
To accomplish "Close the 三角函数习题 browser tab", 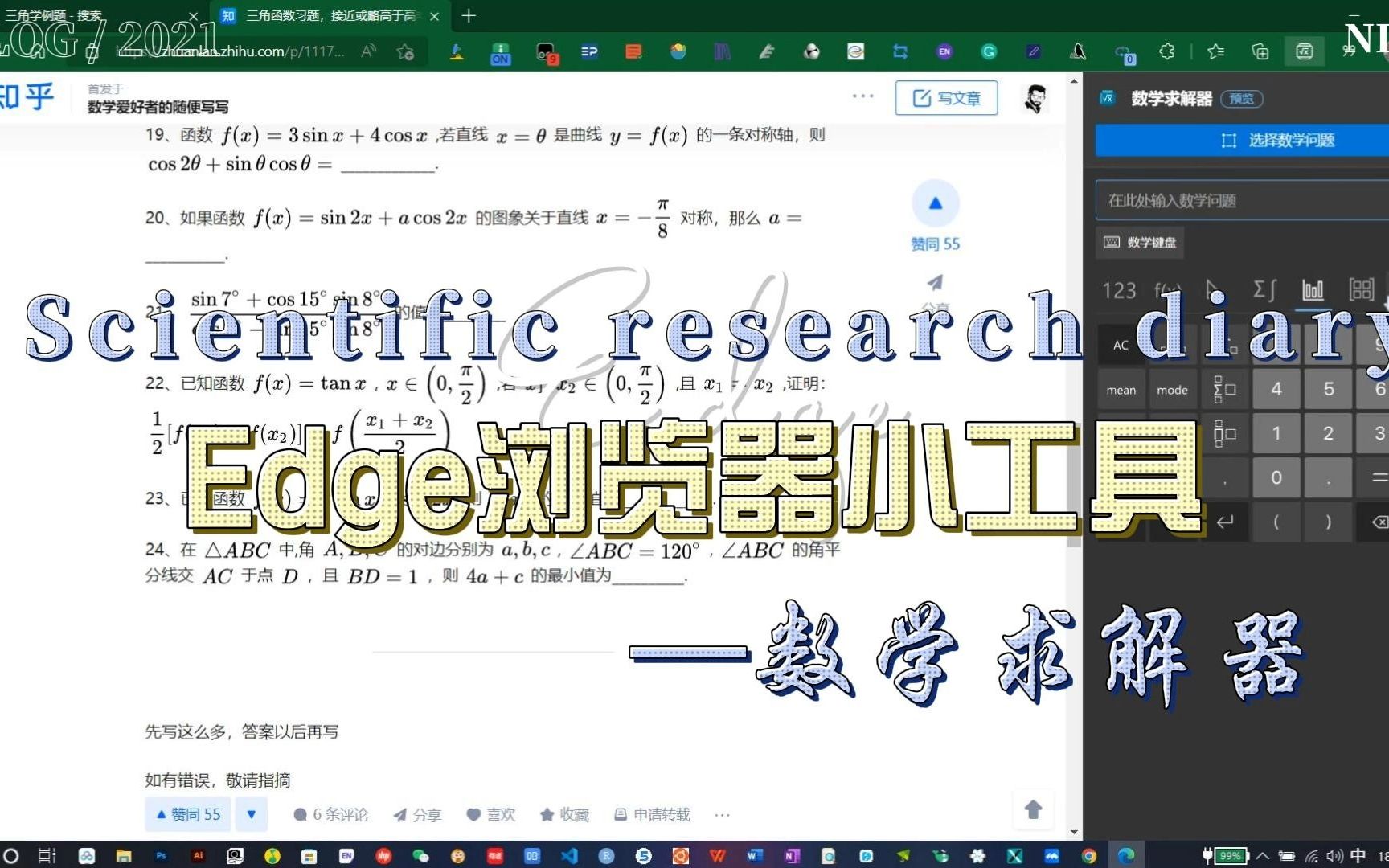I will (x=434, y=16).
